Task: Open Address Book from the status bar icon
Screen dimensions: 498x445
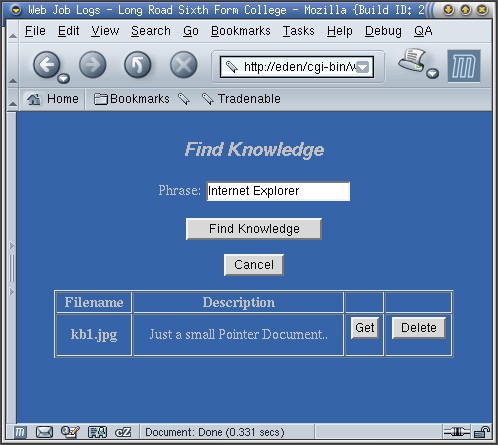Action: point(97,432)
